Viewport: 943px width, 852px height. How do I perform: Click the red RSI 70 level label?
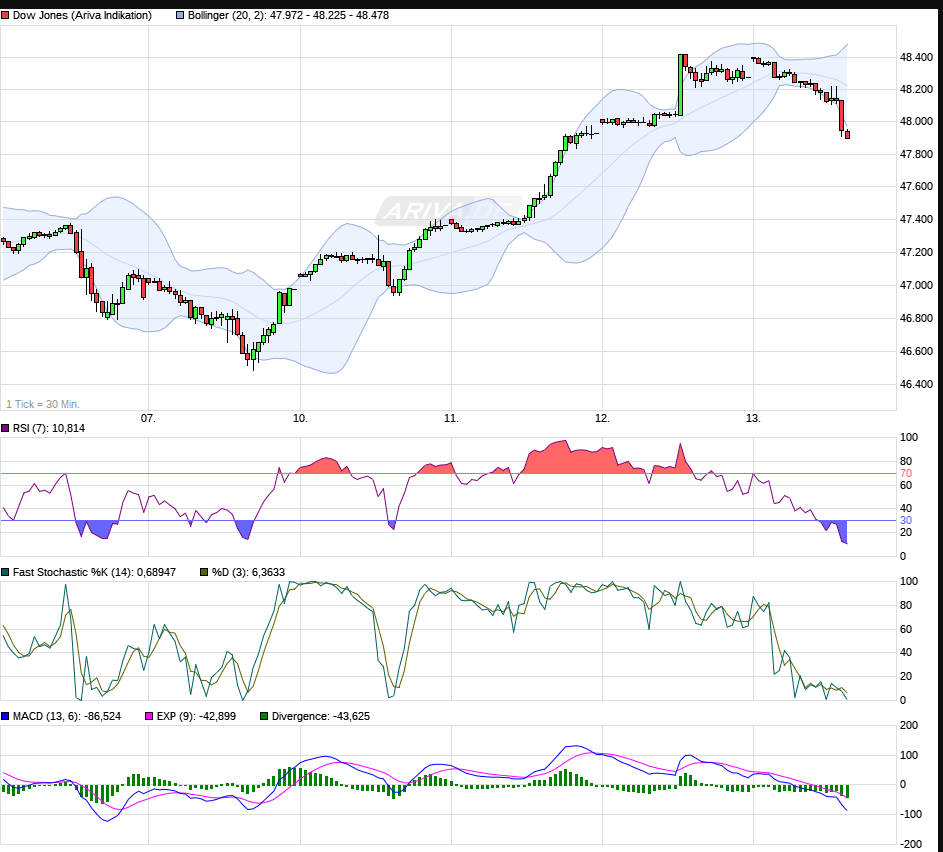click(x=906, y=473)
